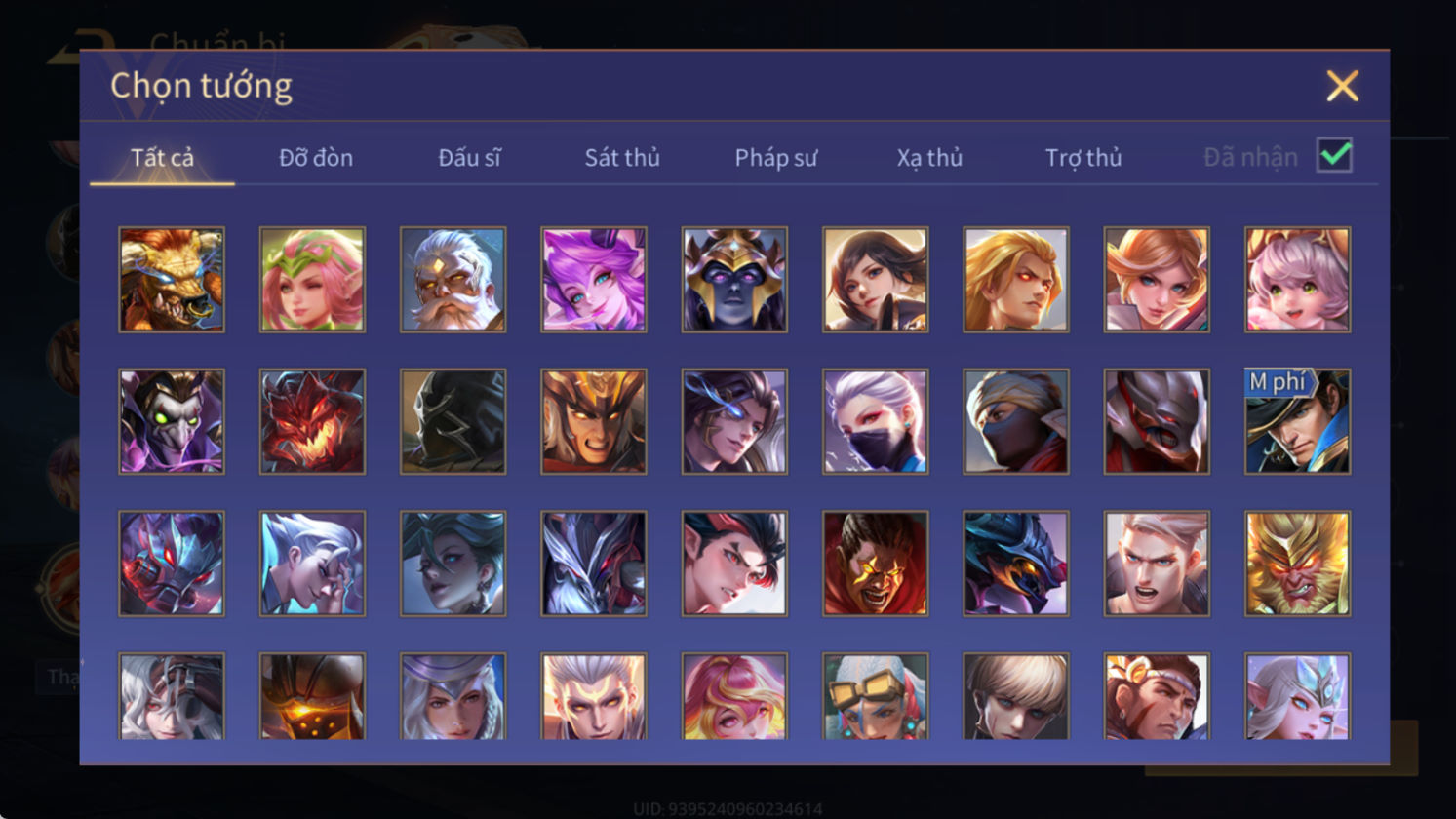Toggle the Đã nhận checkbox
The height and width of the screenshot is (819, 1456).
tap(1334, 155)
